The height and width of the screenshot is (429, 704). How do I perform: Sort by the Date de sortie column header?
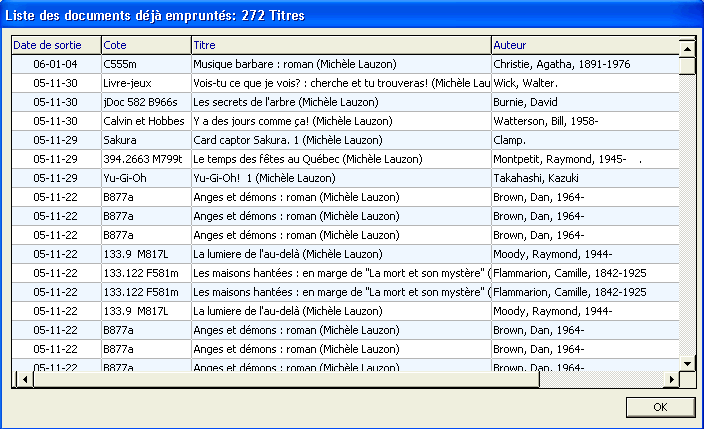pyautogui.click(x=56, y=46)
